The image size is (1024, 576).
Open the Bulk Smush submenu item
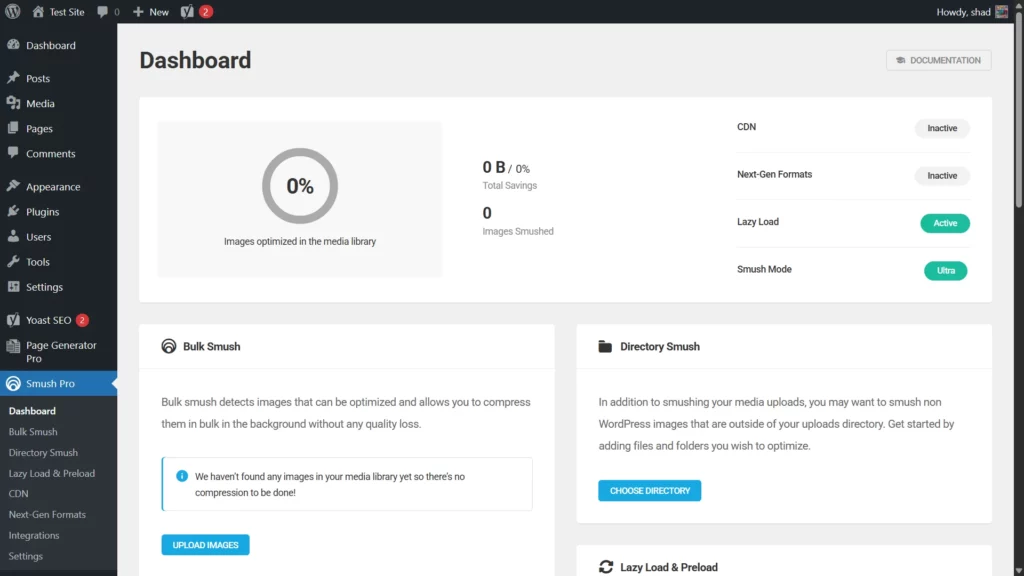click(33, 432)
